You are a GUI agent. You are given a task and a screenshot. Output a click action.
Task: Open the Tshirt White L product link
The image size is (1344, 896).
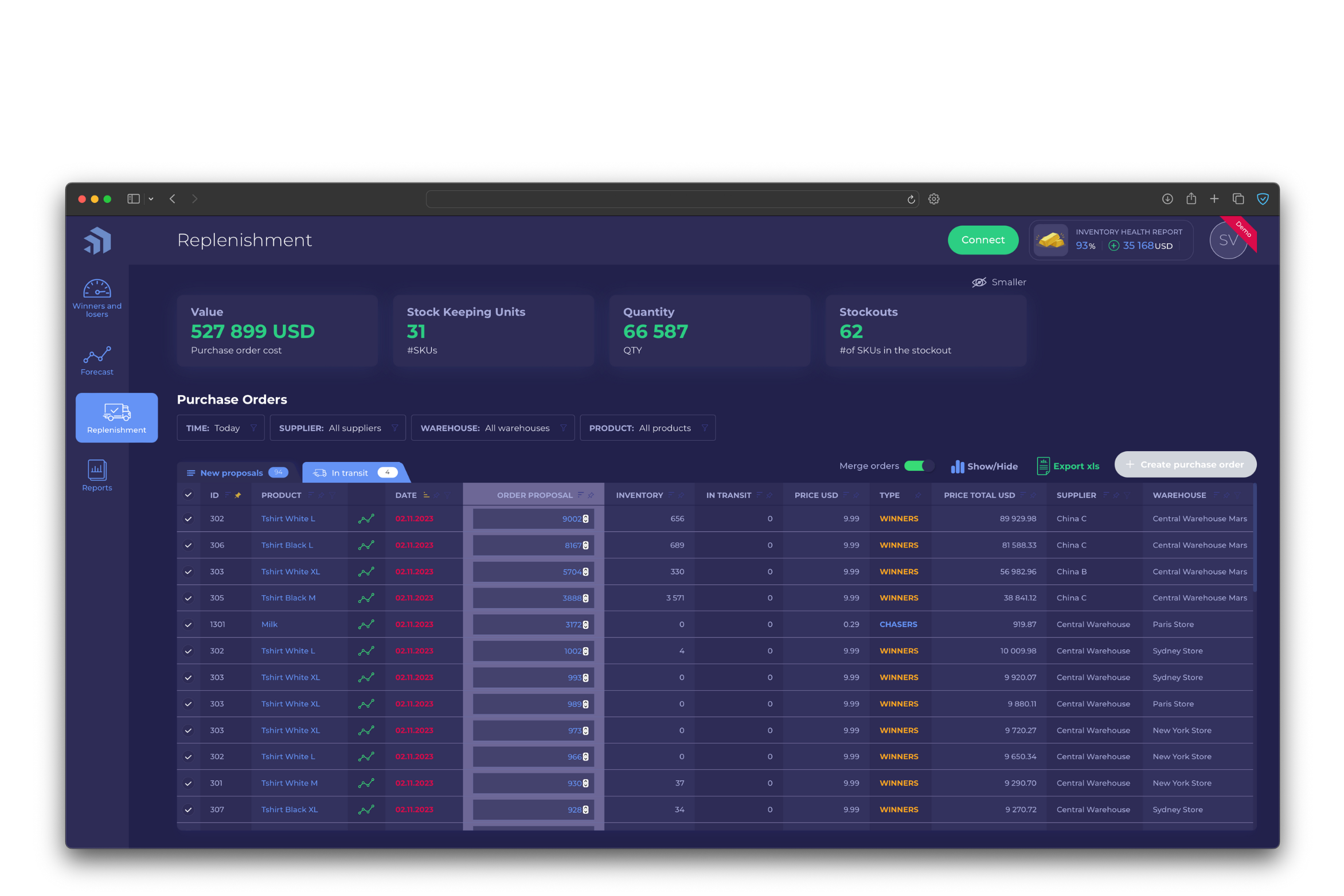(x=288, y=518)
